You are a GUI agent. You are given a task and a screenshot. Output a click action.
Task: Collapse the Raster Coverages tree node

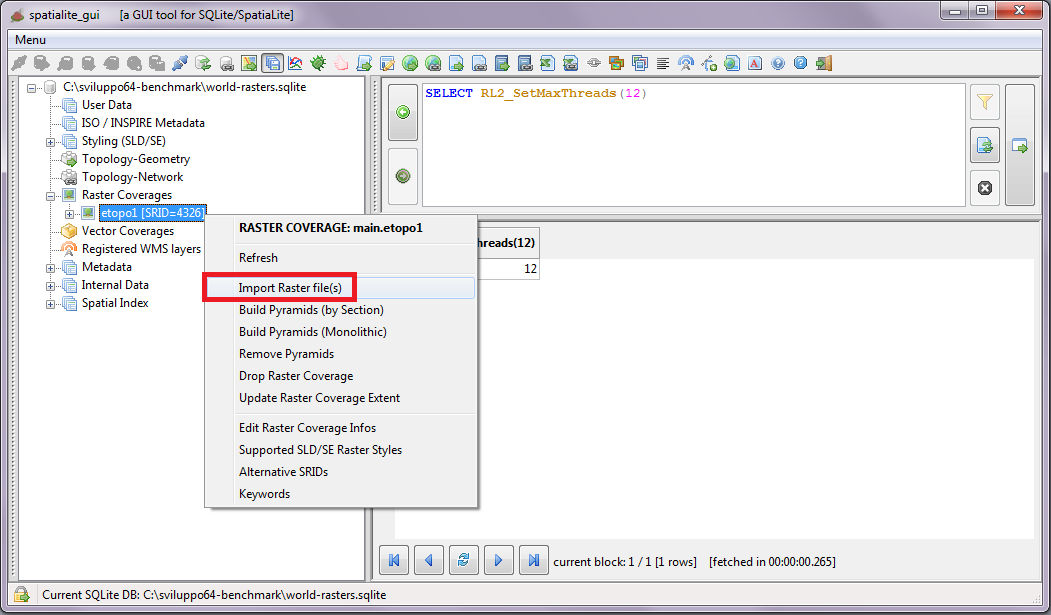50,196
